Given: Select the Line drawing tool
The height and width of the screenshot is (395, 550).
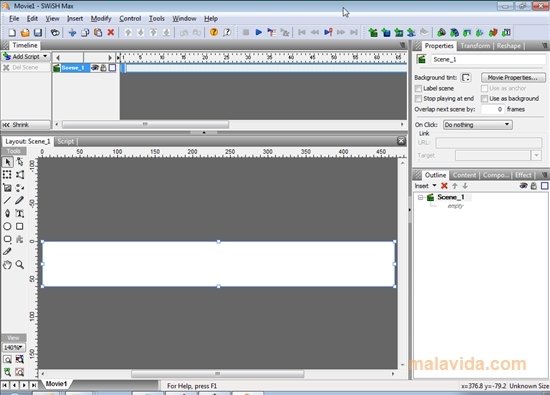Looking at the screenshot, I should (7, 201).
